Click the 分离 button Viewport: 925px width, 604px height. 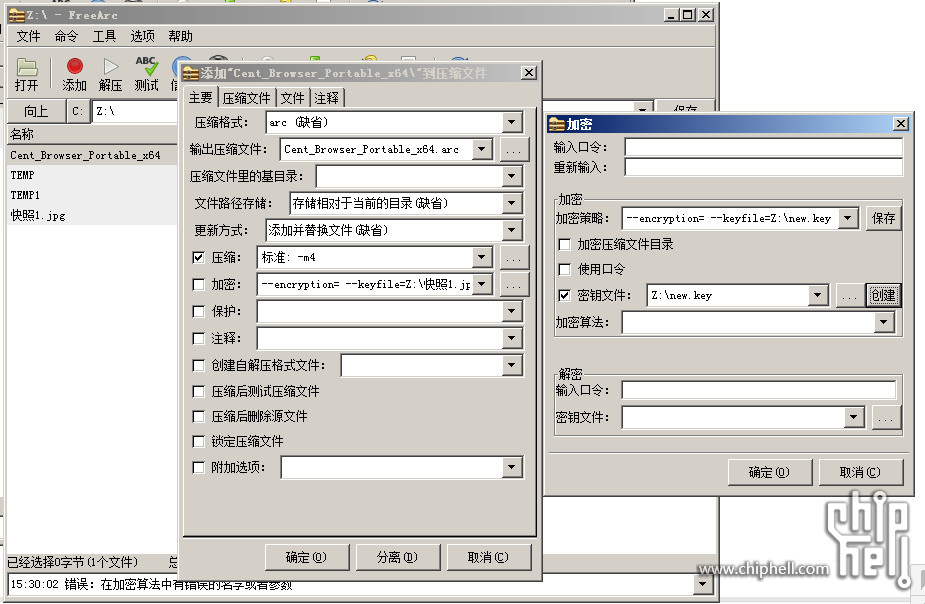pos(398,557)
